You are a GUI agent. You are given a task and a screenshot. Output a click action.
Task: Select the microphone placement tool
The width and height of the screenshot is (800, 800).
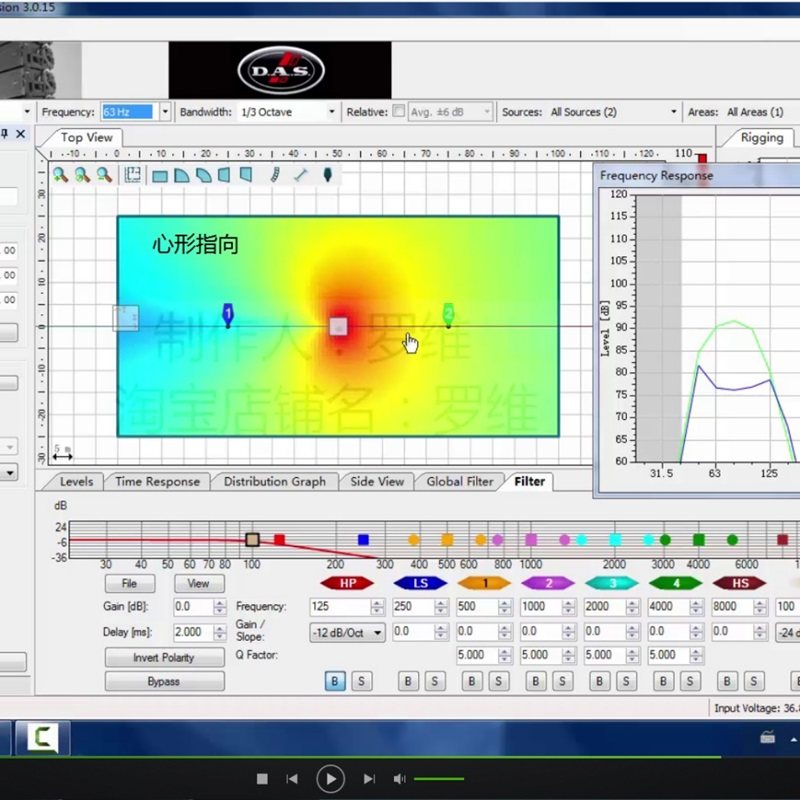click(x=327, y=175)
